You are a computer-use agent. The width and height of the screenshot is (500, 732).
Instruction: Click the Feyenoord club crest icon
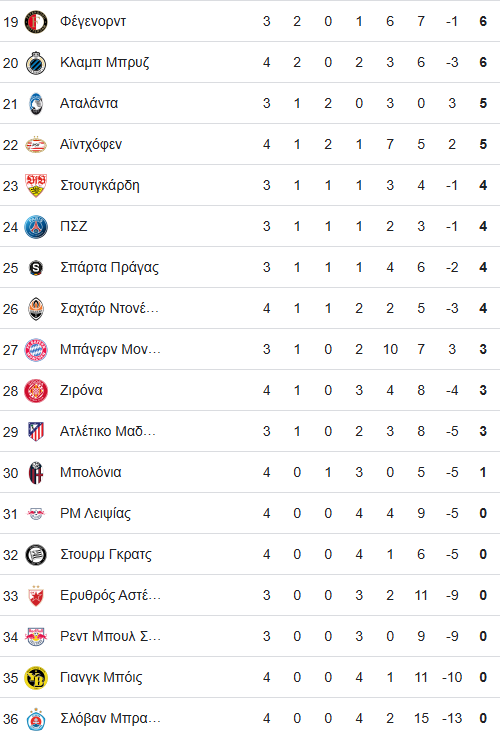(x=36, y=22)
